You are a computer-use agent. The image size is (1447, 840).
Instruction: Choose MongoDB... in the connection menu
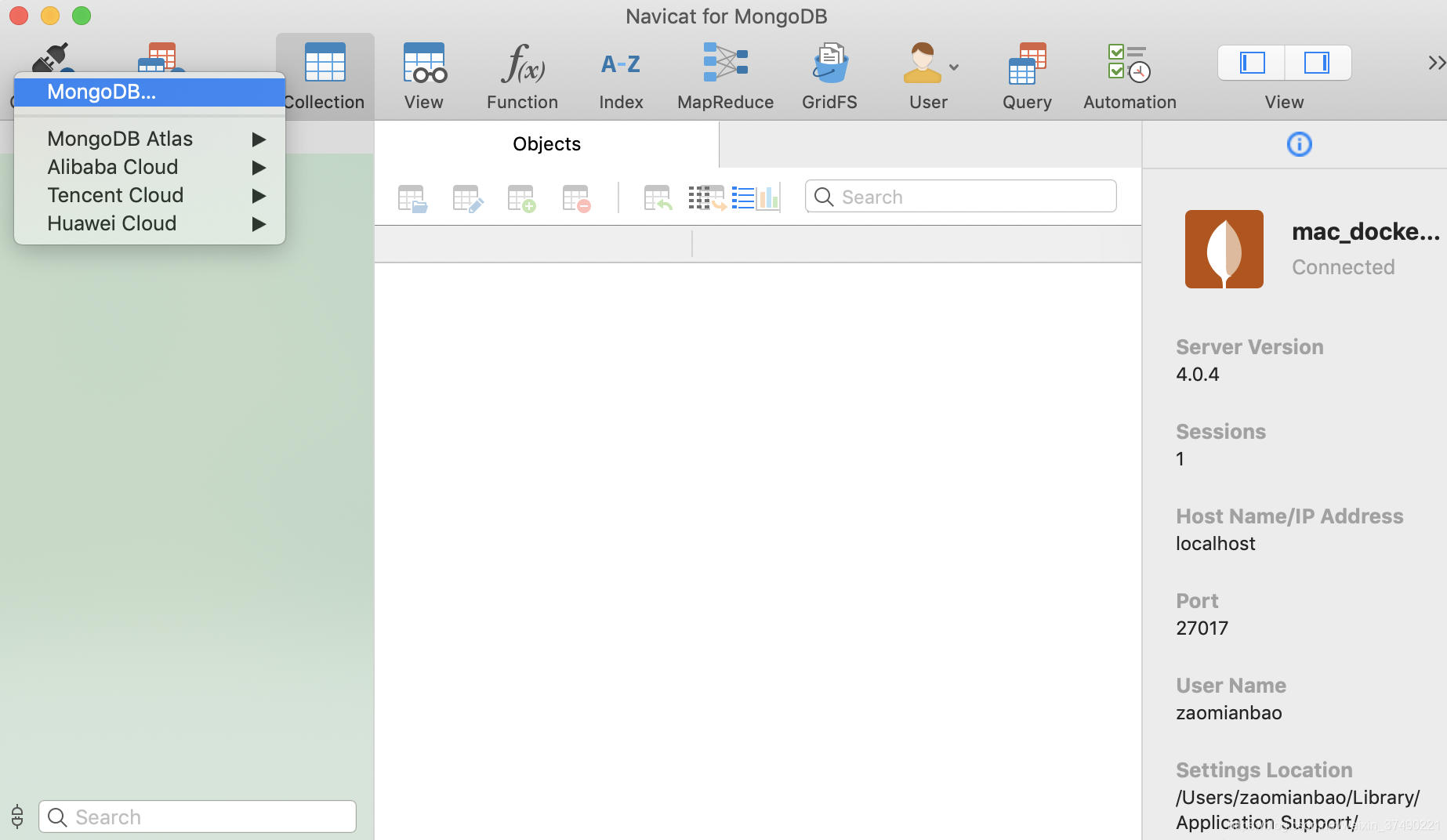(x=150, y=92)
